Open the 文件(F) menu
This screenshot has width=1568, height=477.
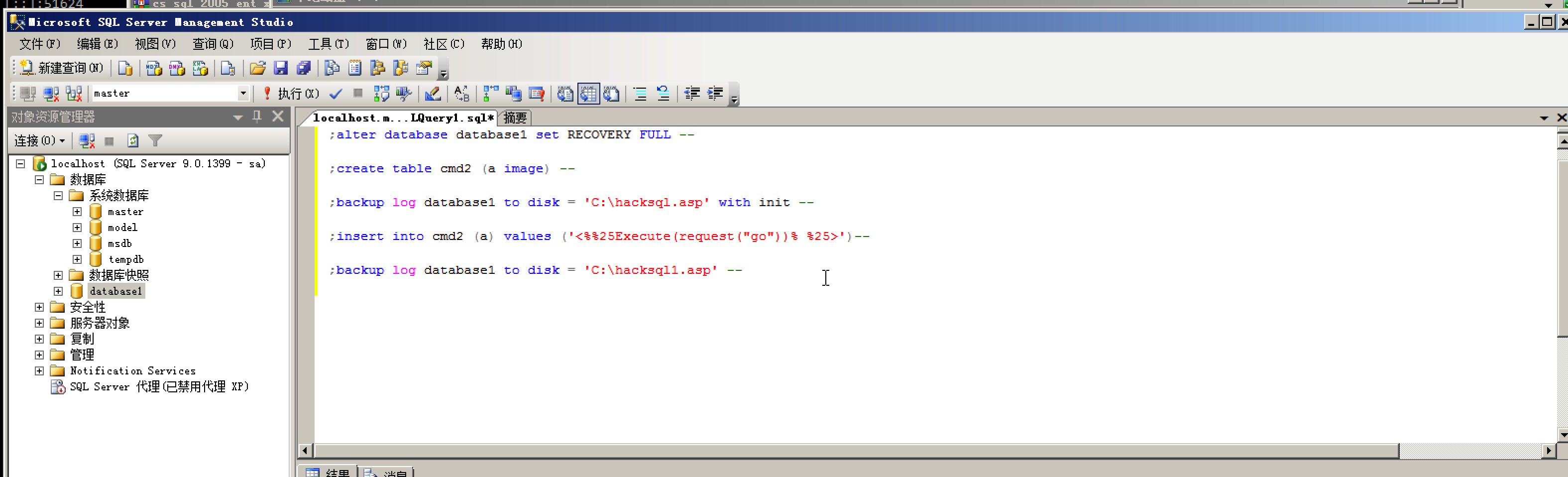tap(39, 44)
